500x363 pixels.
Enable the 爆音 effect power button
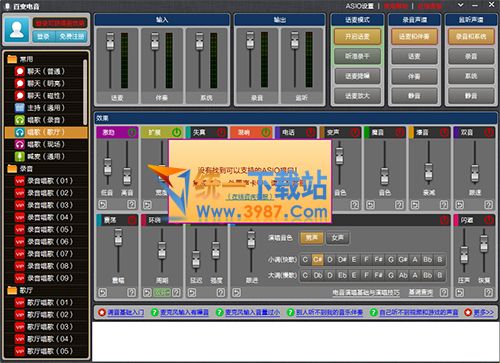point(444,133)
